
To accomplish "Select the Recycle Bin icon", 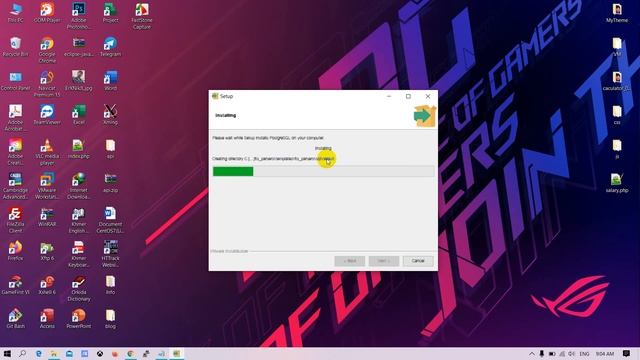I will point(16,47).
